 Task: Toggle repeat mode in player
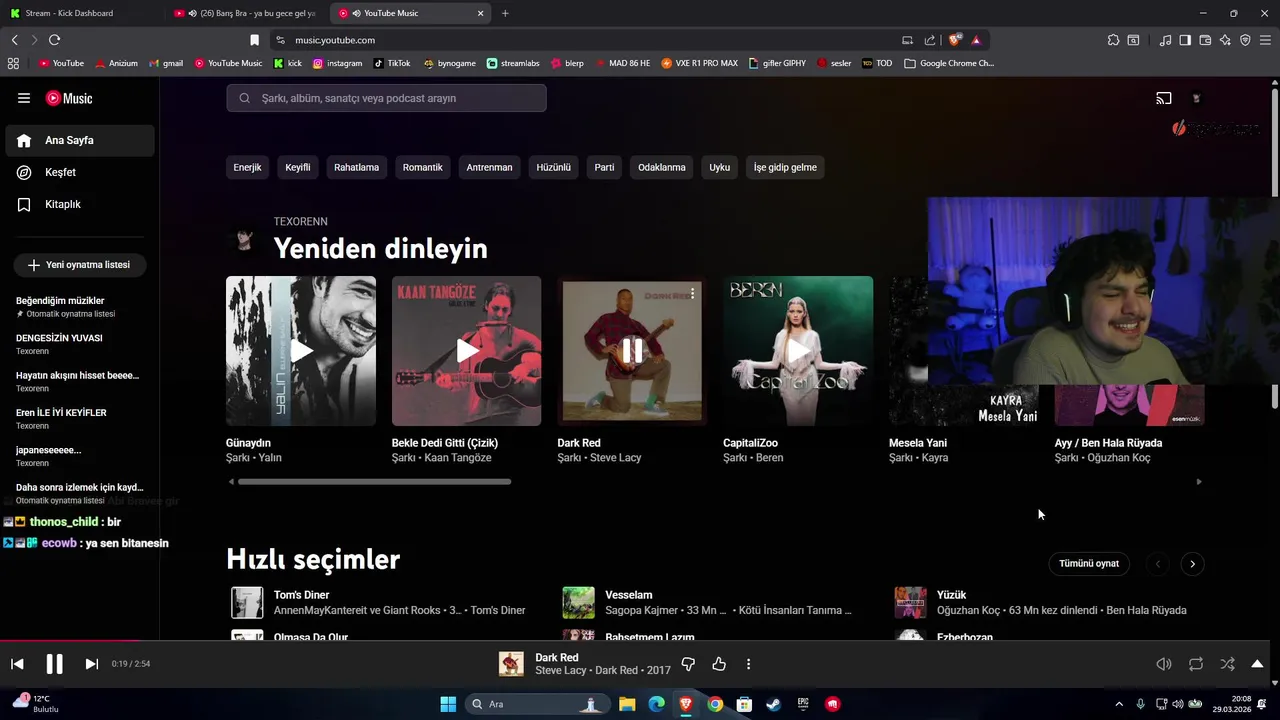(x=1196, y=664)
